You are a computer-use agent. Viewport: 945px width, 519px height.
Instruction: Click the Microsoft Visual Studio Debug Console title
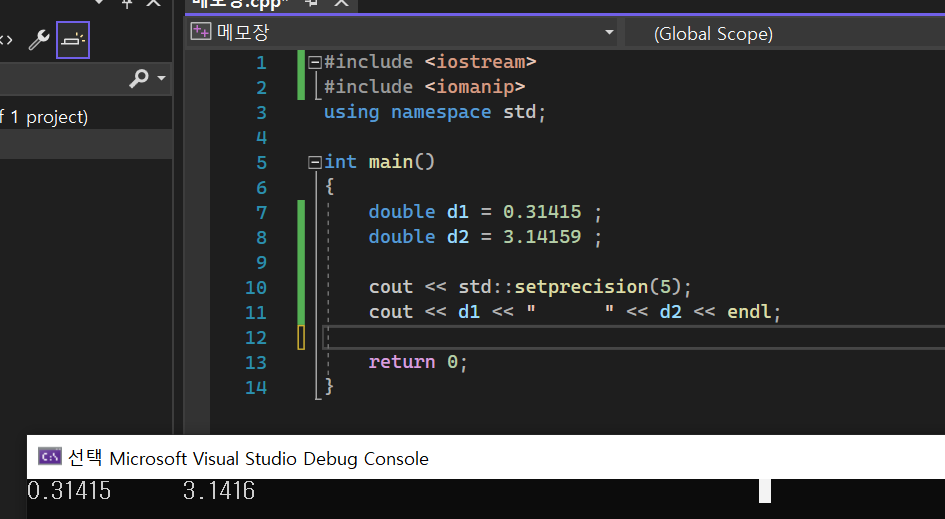269,459
